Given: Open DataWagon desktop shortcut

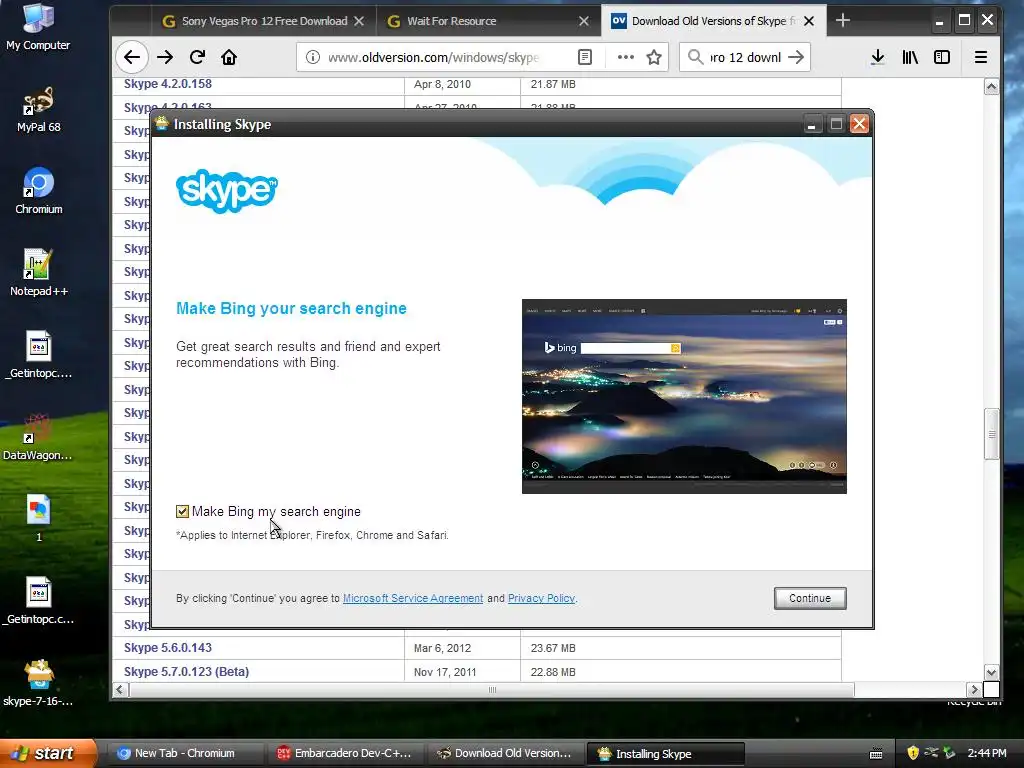Looking at the screenshot, I should coord(38,437).
